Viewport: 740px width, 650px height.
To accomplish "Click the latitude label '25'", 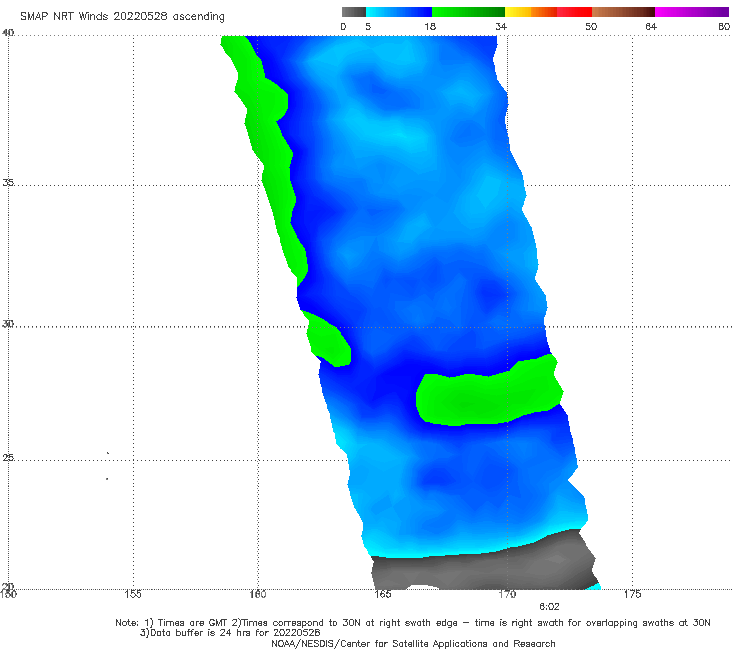I will [8, 457].
